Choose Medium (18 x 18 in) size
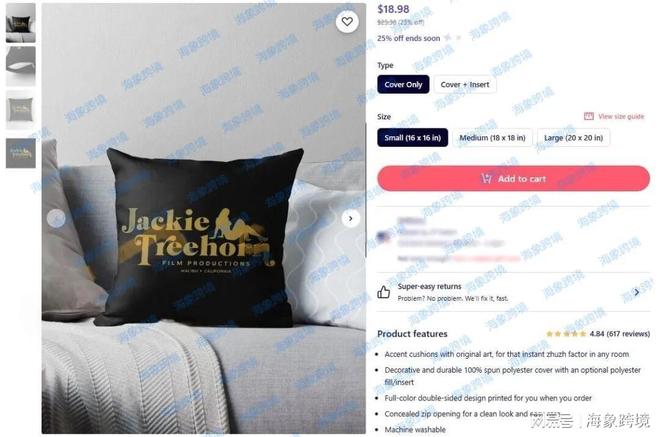The width and height of the screenshot is (660, 437). click(492, 138)
